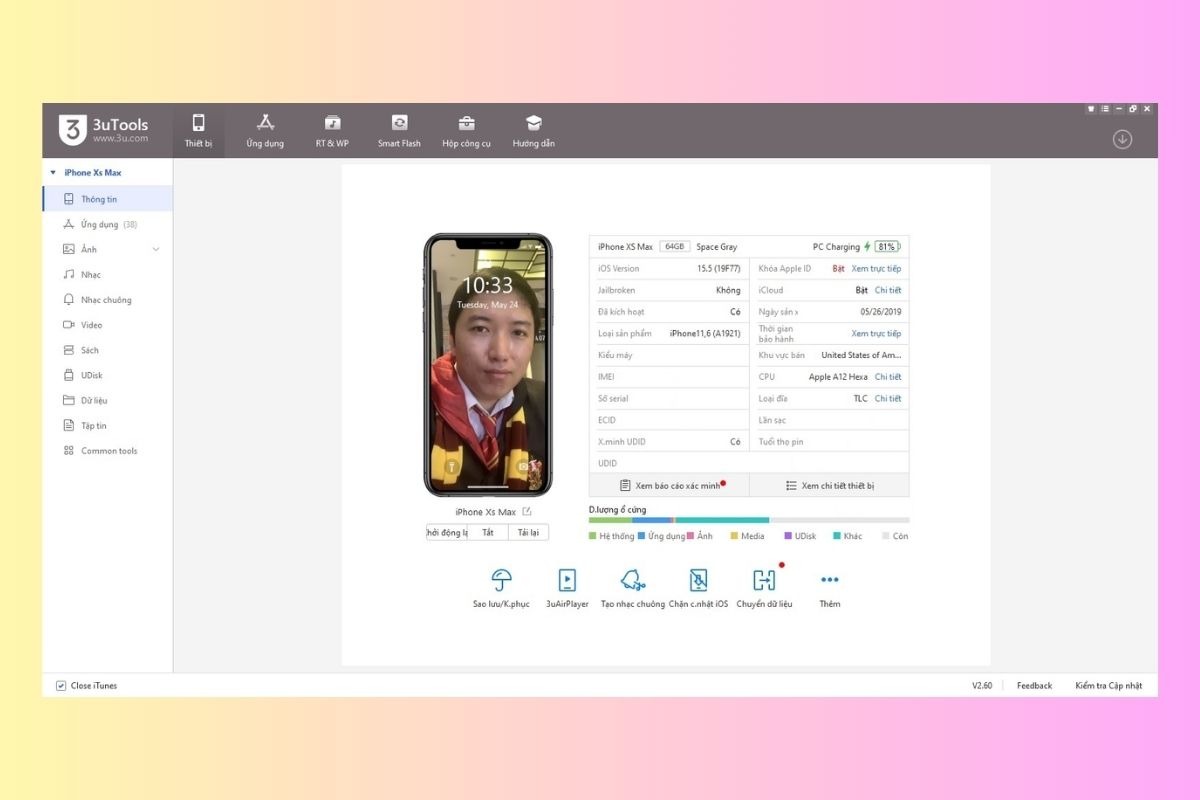This screenshot has width=1200, height=800.
Task: Click the V2.60 version label
Action: pos(982,686)
